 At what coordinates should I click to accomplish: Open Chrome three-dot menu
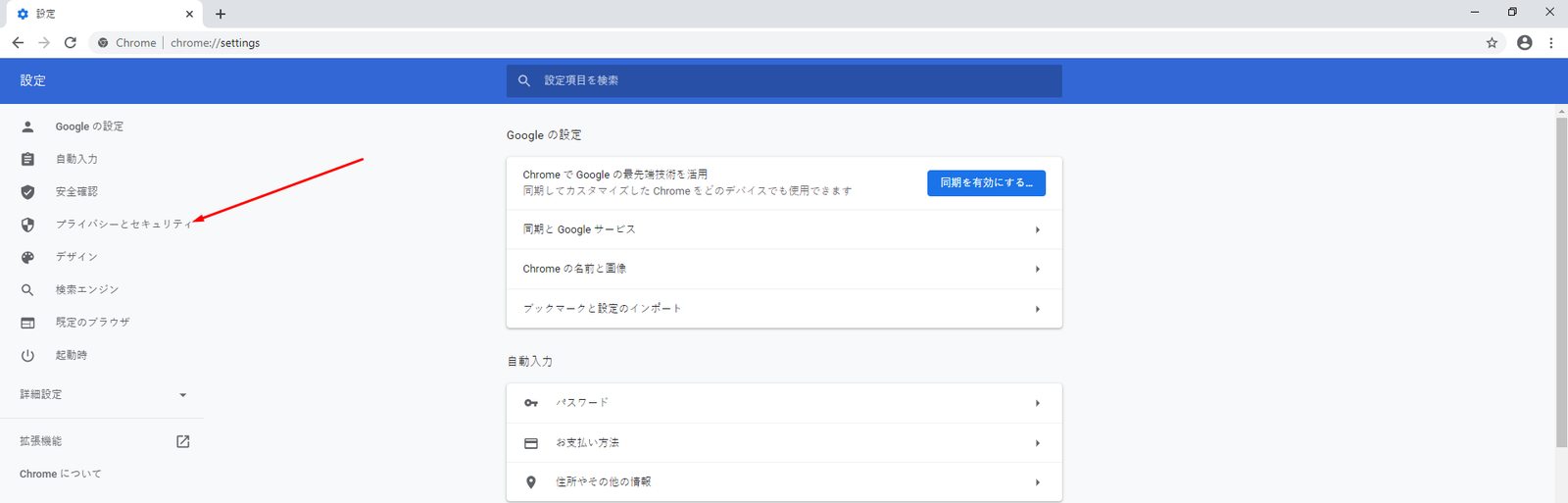point(1550,43)
